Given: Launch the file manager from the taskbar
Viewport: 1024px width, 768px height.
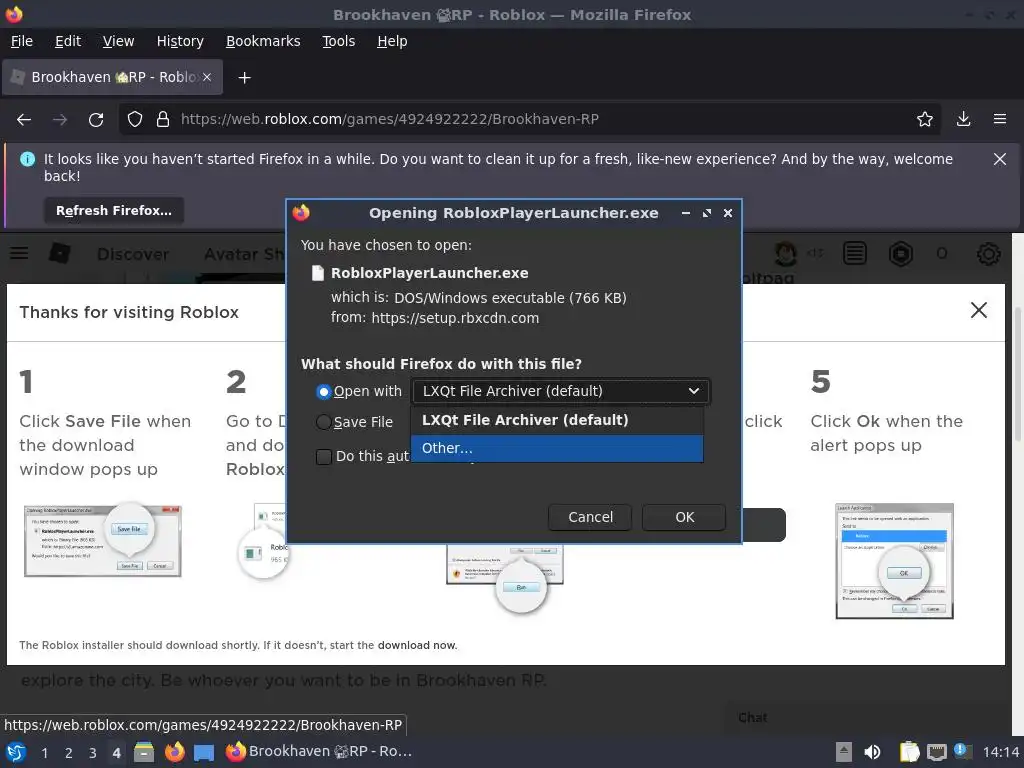Looking at the screenshot, I should click(144, 752).
